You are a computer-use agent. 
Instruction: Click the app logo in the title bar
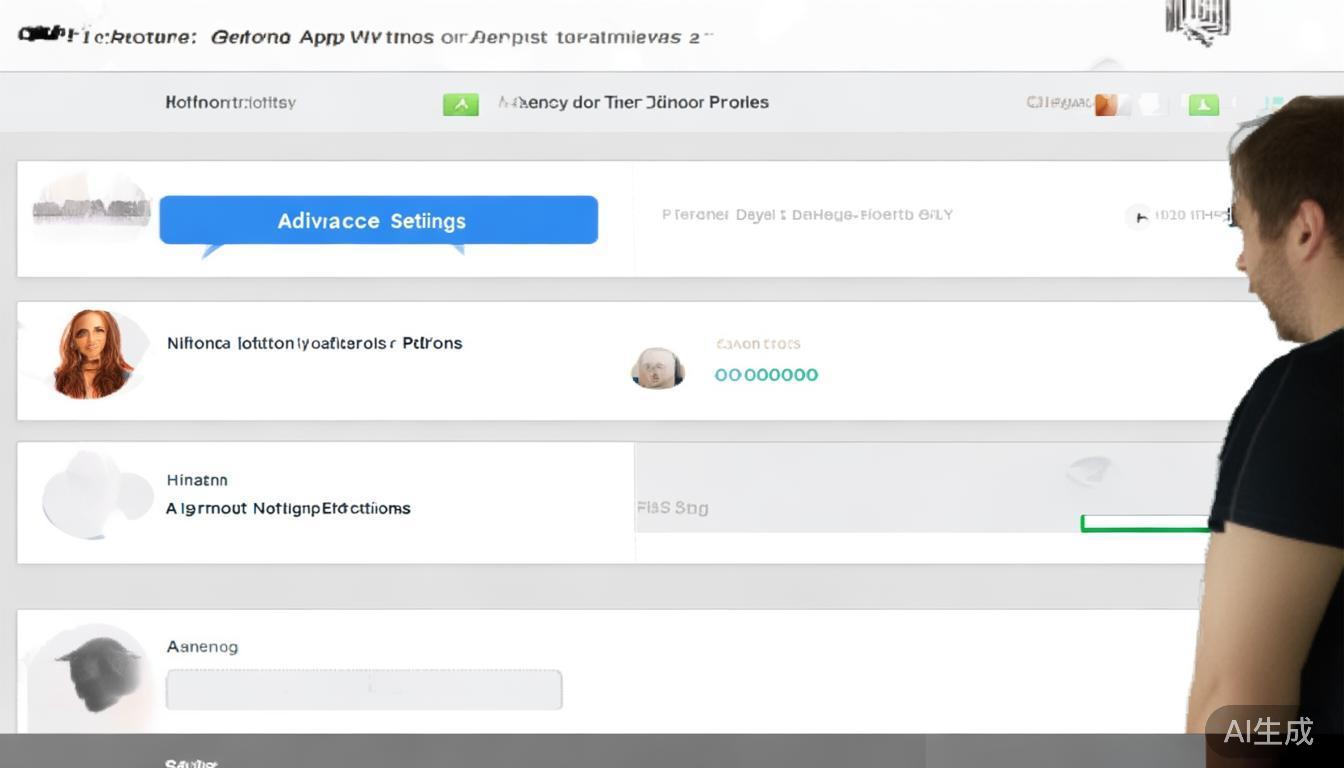click(45, 35)
